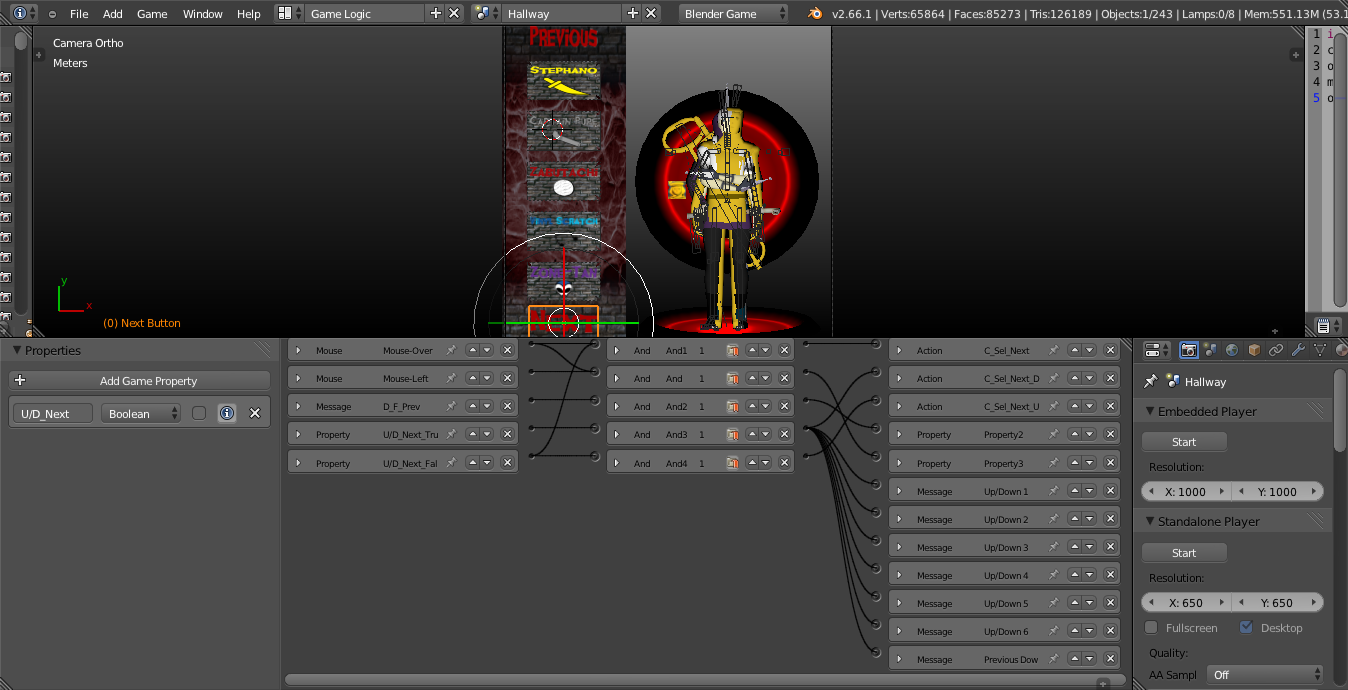Viewport: 1348px width, 690px height.
Task: Uncheck the Desktop checkbox
Action: [1246, 628]
